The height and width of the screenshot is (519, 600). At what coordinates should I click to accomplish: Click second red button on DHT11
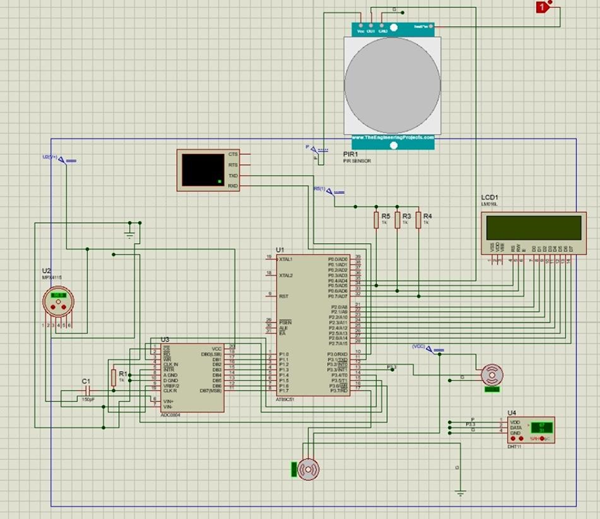[x=521, y=439]
